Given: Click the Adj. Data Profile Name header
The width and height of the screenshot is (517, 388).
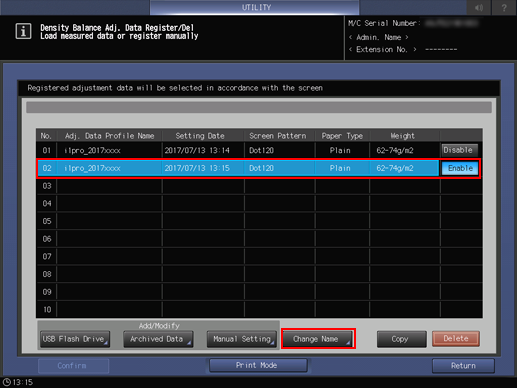Looking at the screenshot, I should pyautogui.click(x=109, y=136).
